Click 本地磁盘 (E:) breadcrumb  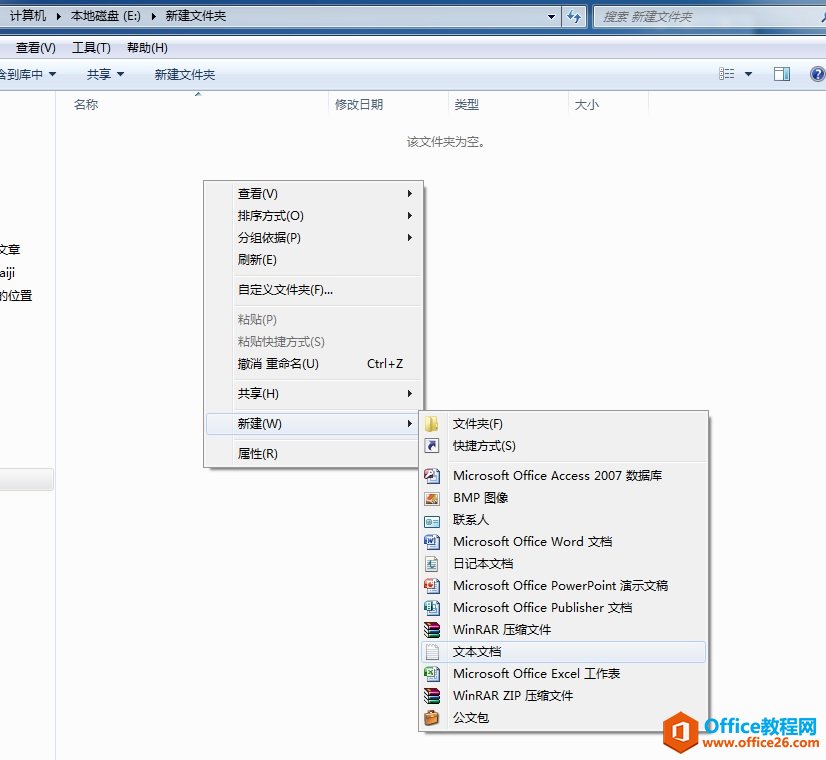coord(105,16)
